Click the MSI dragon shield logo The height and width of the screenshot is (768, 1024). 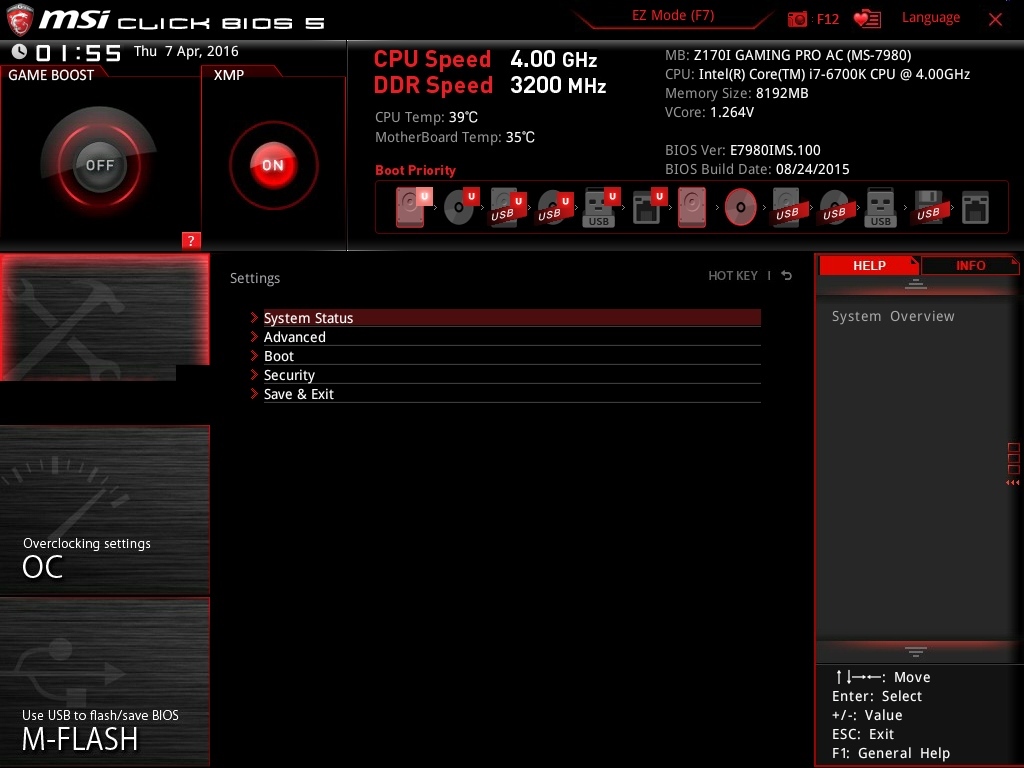click(x=20, y=20)
